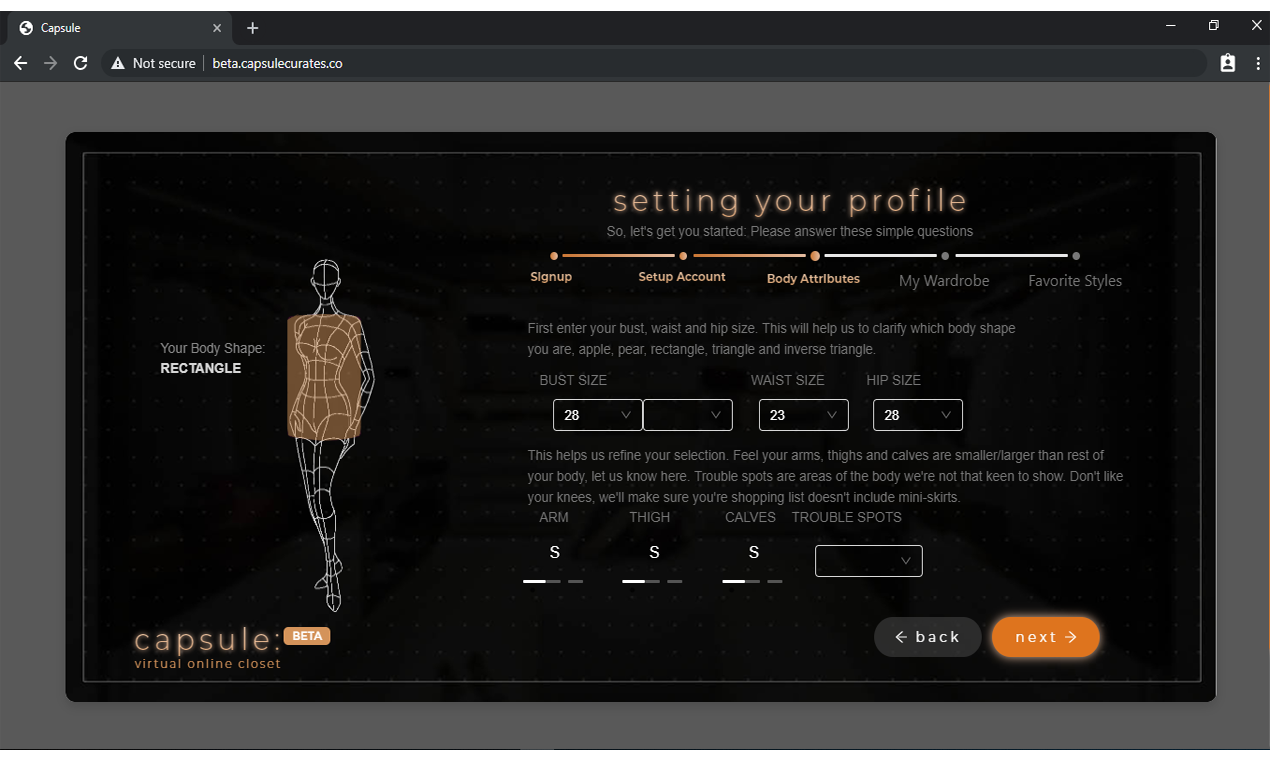Switch to the Setup Account step label
This screenshot has width=1270, height=760.
(x=682, y=276)
